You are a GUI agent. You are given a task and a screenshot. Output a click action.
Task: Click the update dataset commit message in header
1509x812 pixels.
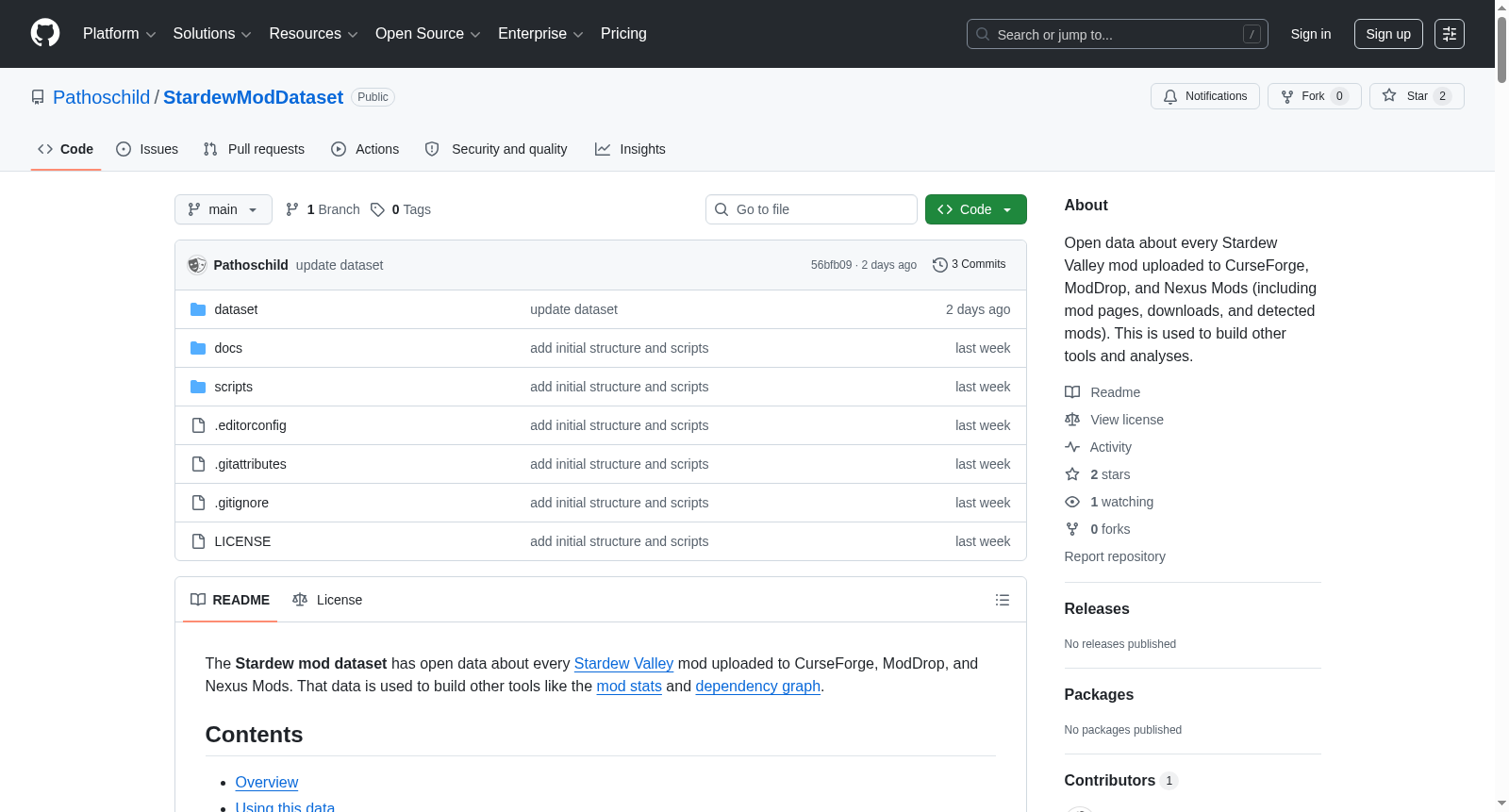(340, 265)
